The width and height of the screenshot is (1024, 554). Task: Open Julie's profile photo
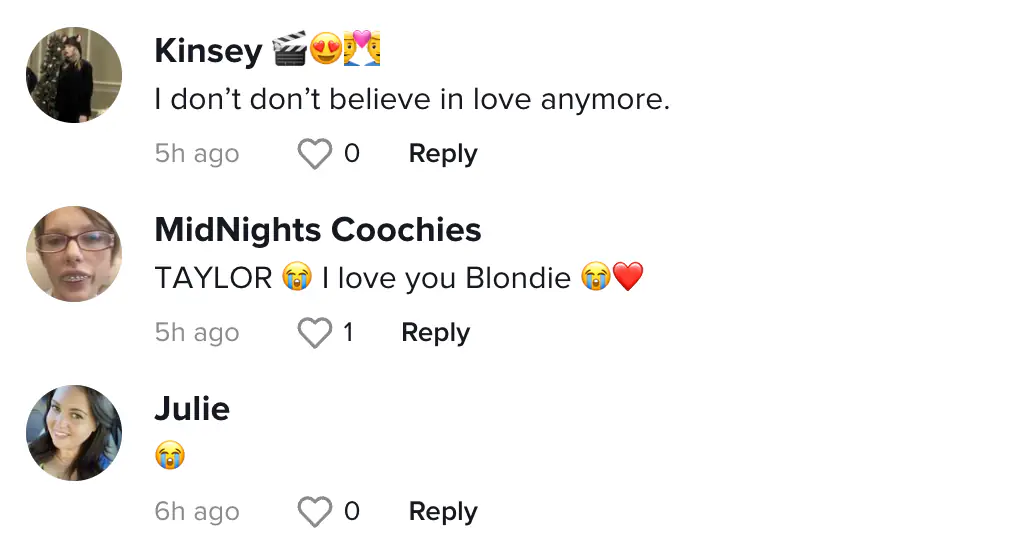(x=74, y=433)
